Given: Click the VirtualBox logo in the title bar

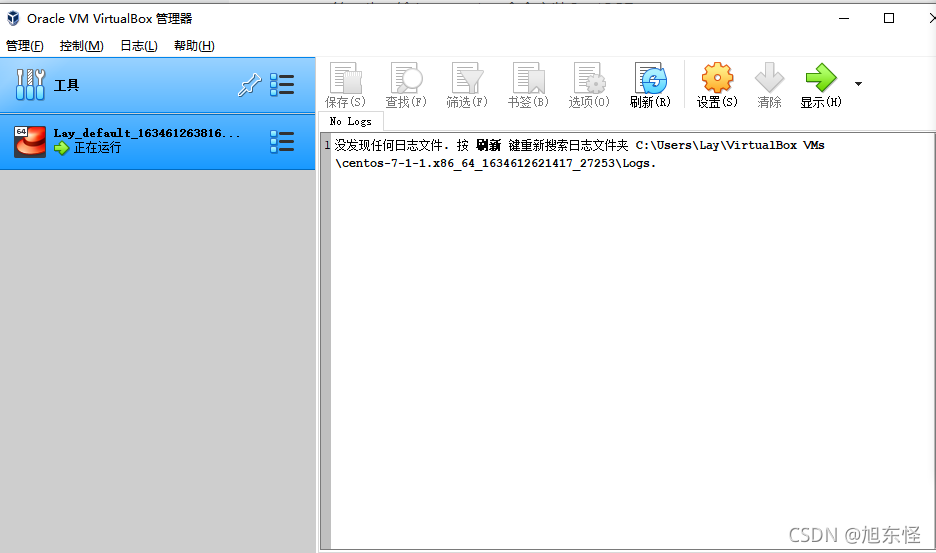Looking at the screenshot, I should pos(13,19).
